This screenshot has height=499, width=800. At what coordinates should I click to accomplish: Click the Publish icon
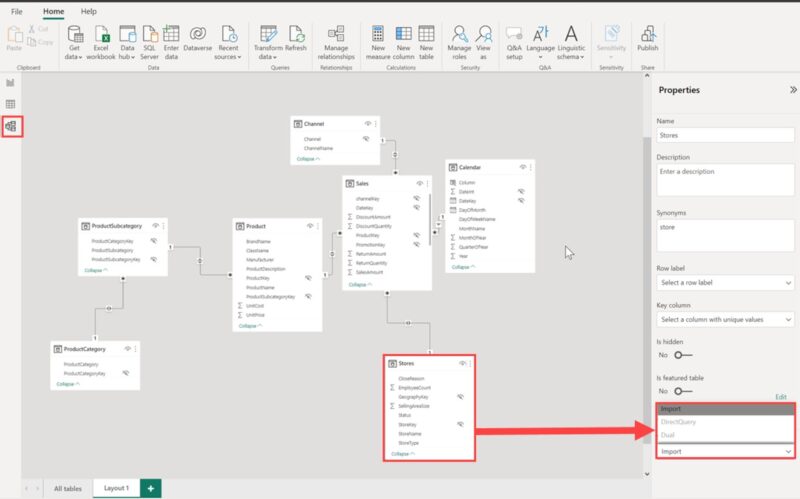[647, 35]
